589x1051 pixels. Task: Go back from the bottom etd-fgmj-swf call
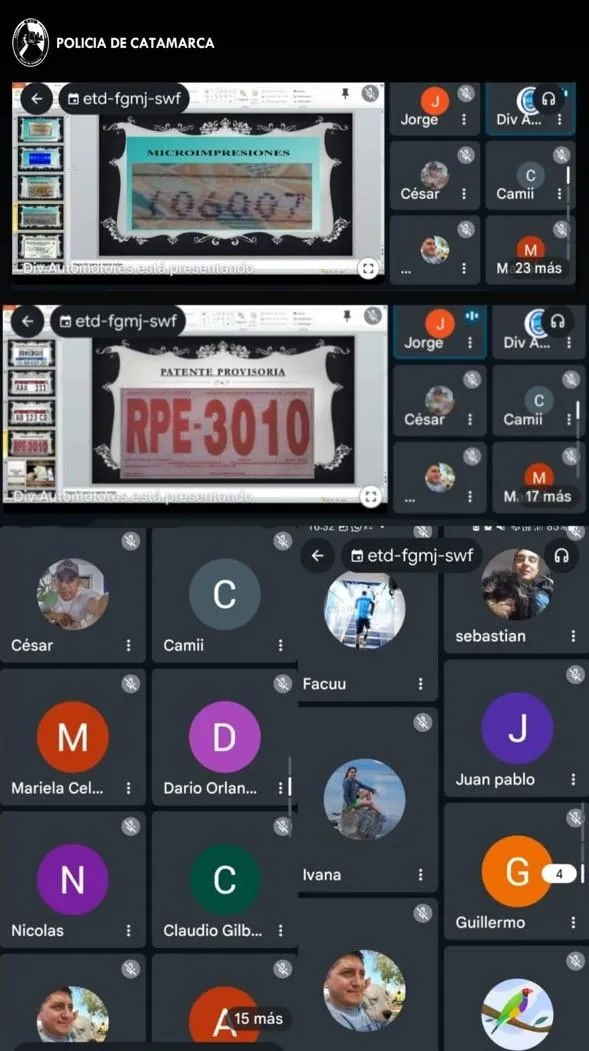coord(318,555)
